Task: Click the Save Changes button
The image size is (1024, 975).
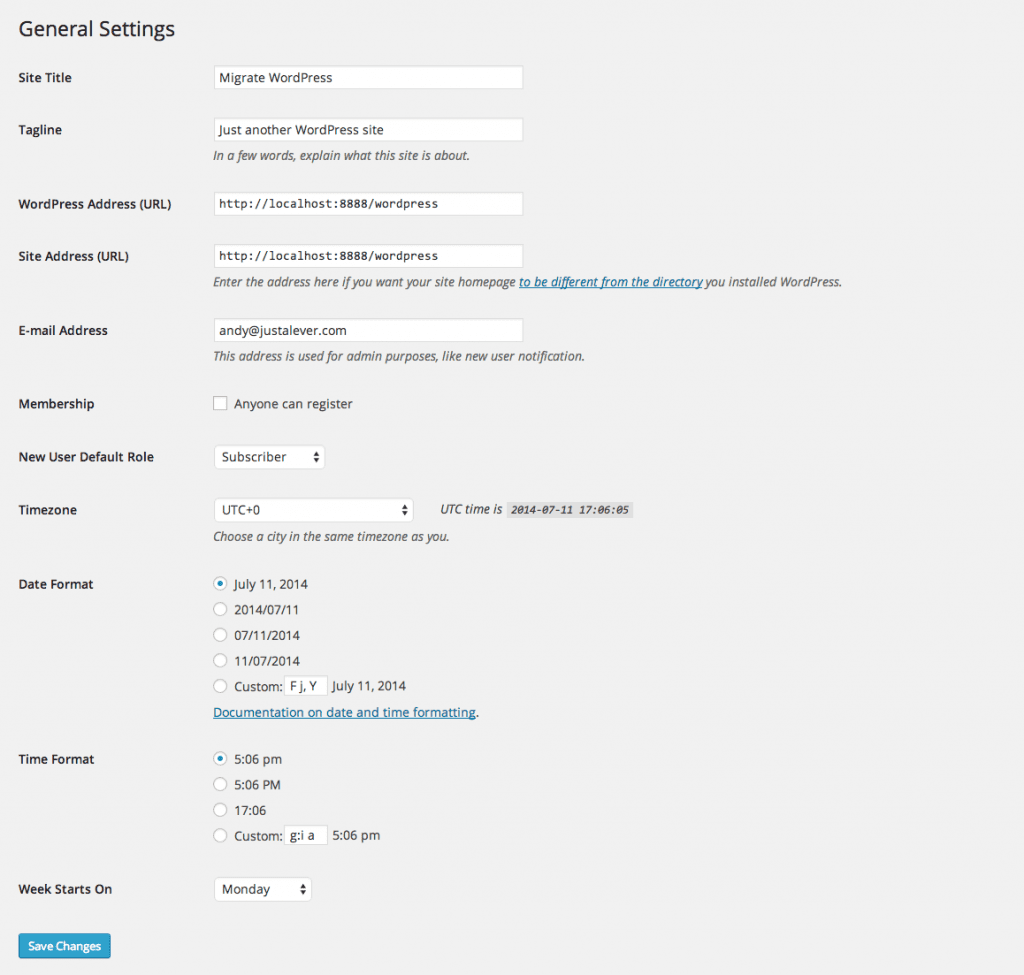Action: pos(64,945)
